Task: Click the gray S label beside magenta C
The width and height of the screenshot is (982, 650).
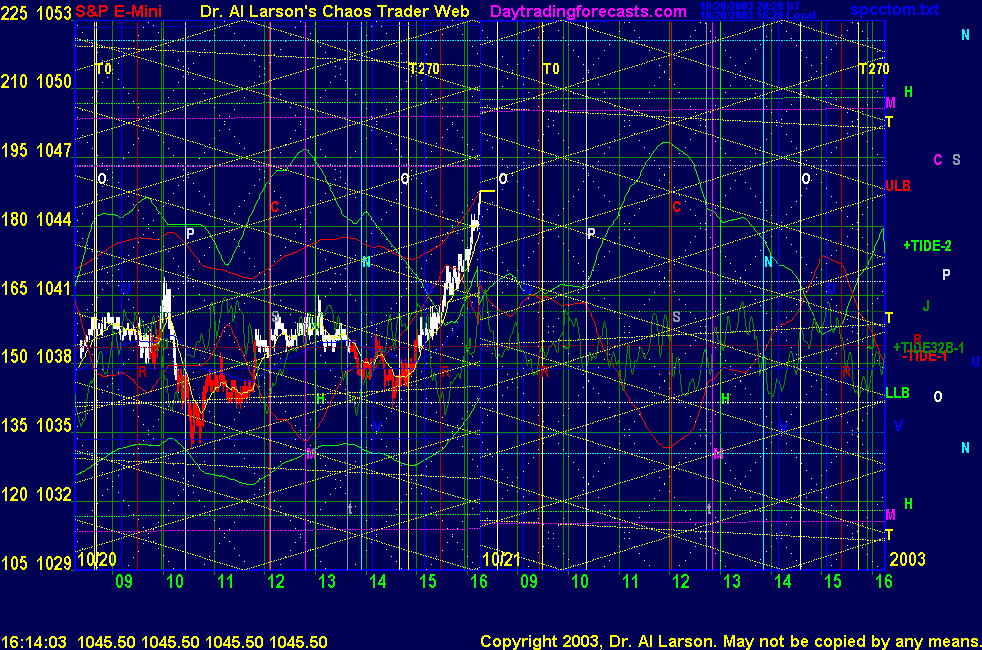Action: (x=956, y=160)
